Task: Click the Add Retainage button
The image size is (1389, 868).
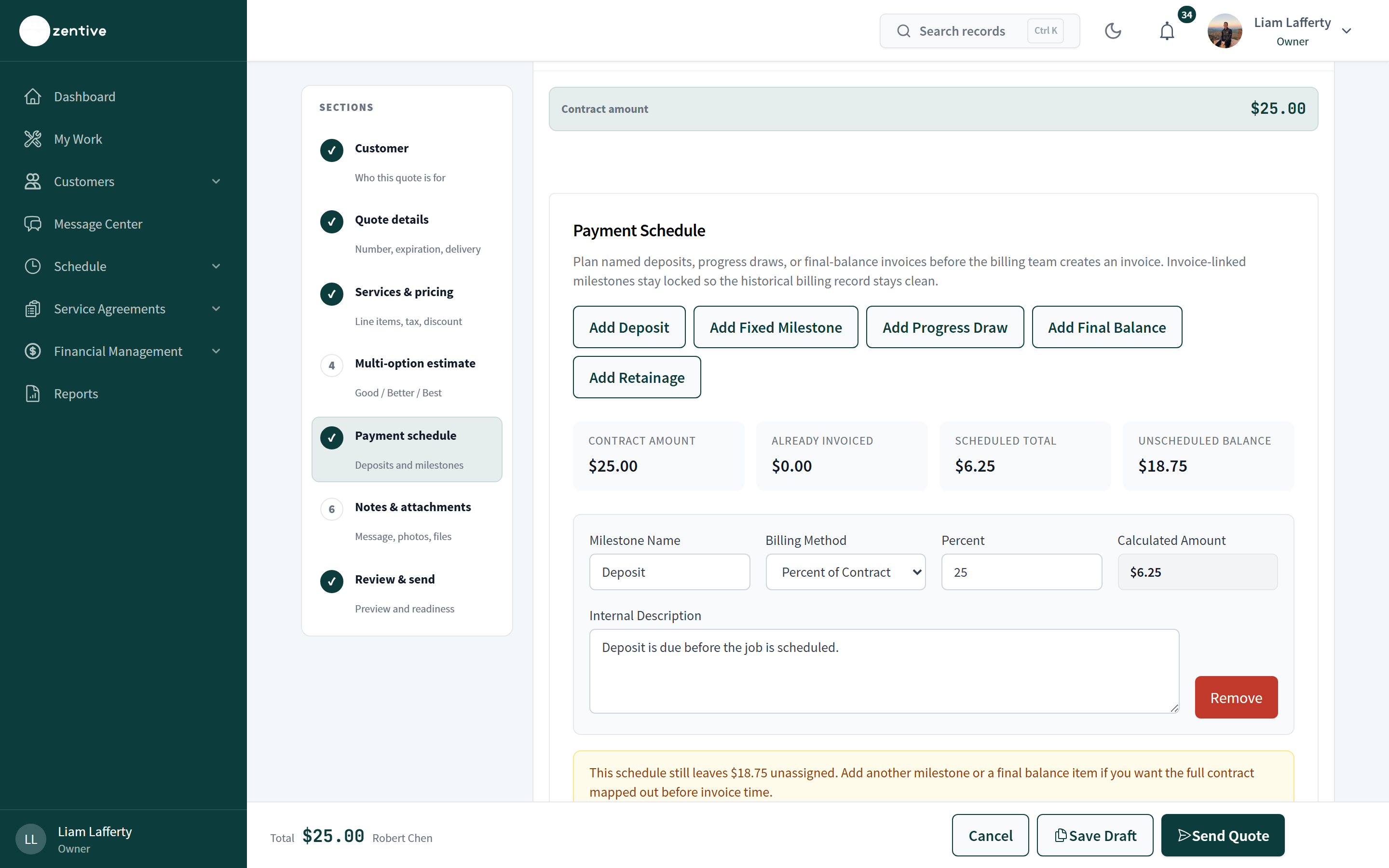Action: (637, 377)
